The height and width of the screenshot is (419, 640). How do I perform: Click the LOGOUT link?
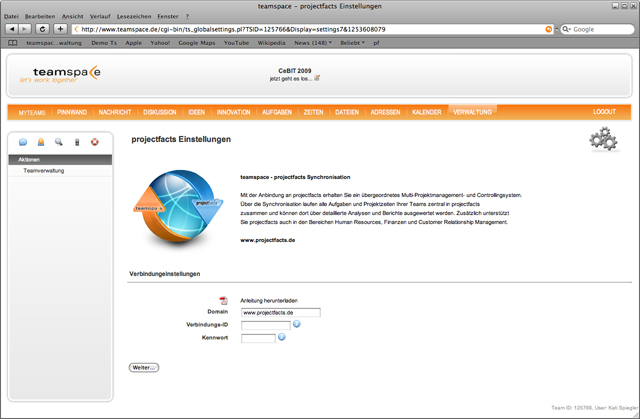pos(604,112)
